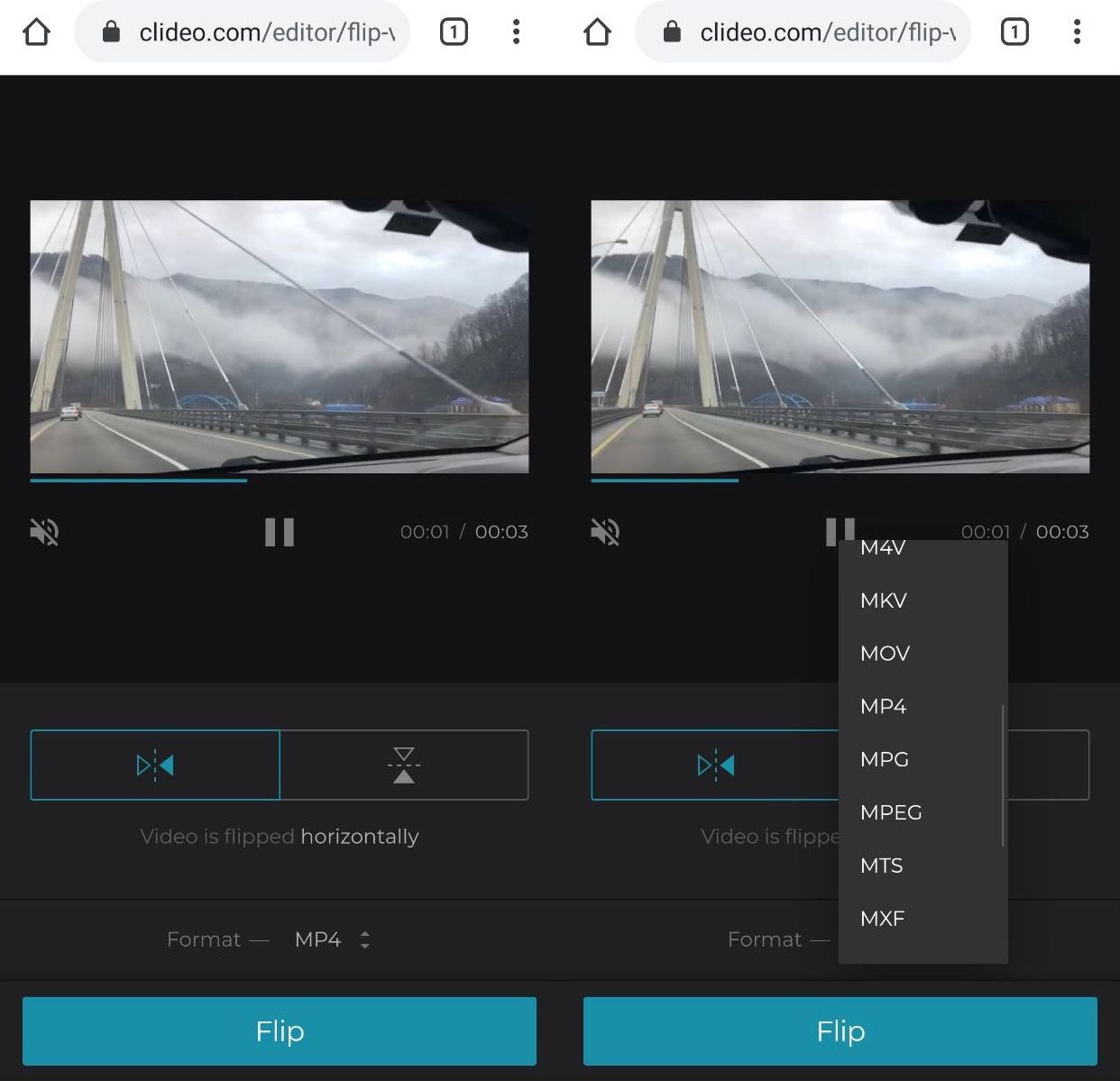Mute the left video preview

[x=44, y=532]
